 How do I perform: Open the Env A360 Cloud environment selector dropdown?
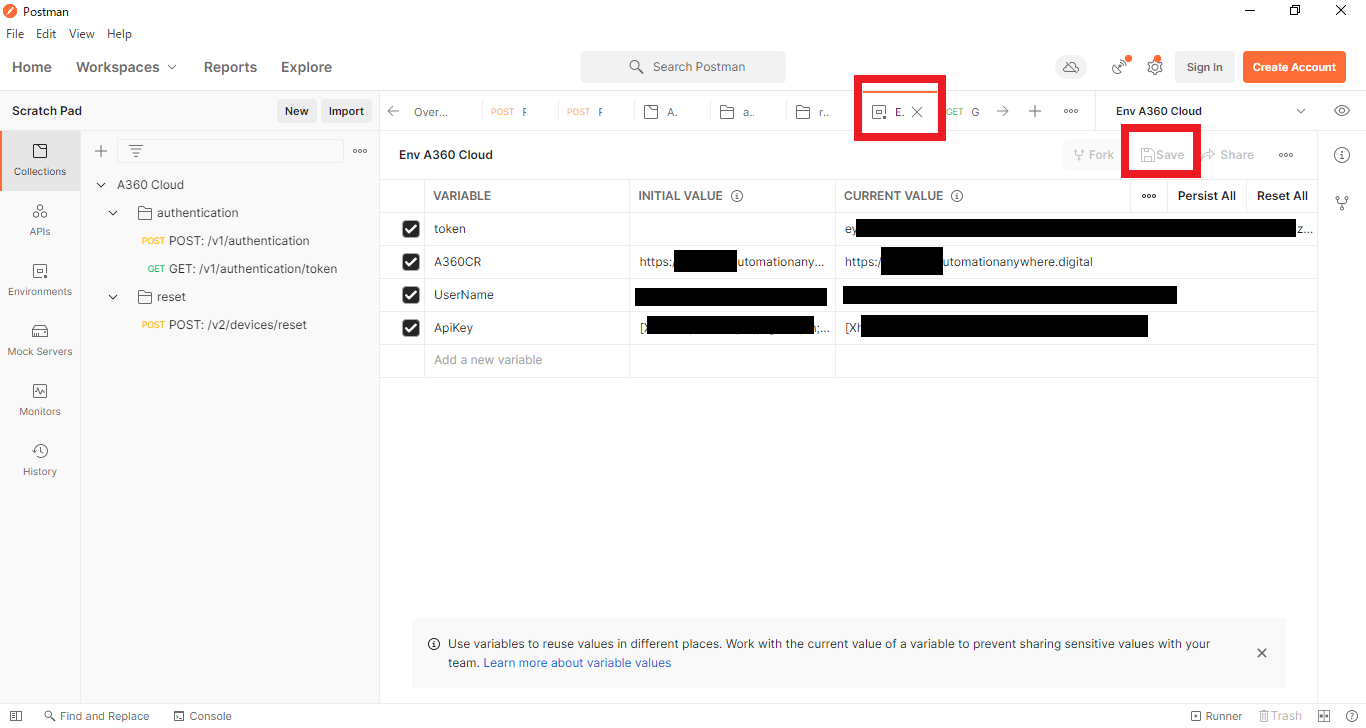(x=1210, y=111)
